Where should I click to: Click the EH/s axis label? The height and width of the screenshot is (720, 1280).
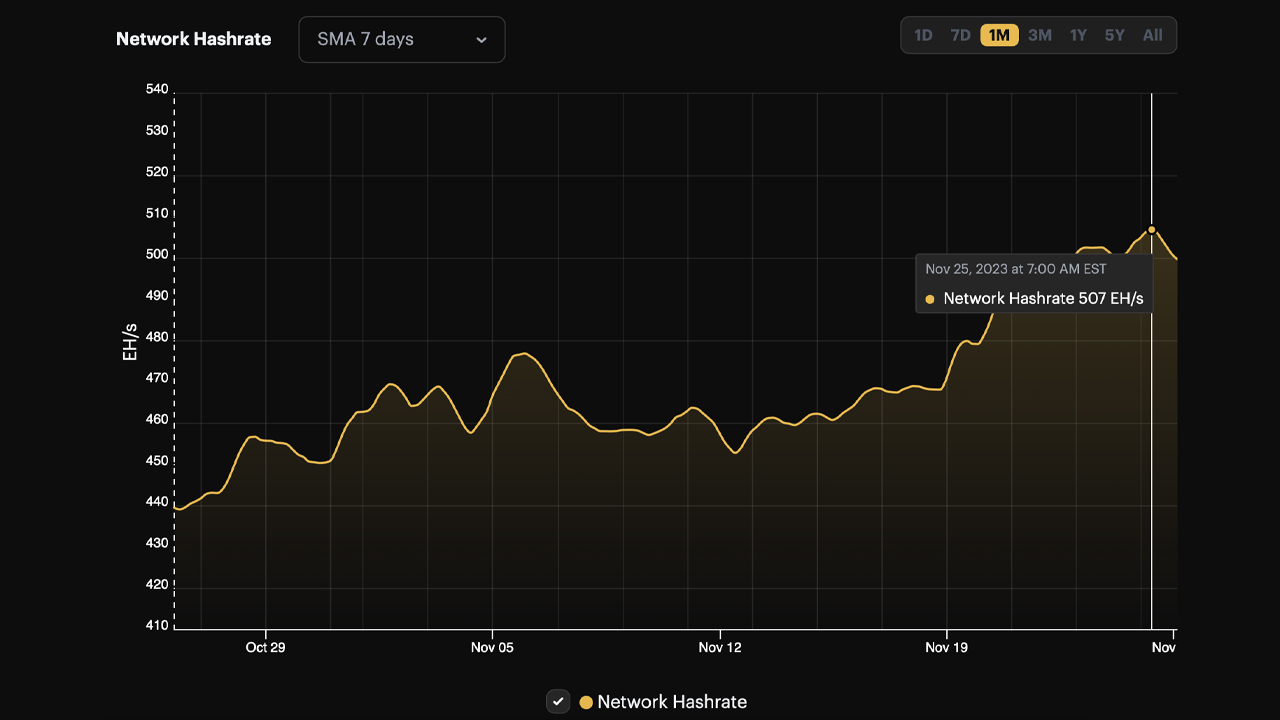pyautogui.click(x=129, y=341)
